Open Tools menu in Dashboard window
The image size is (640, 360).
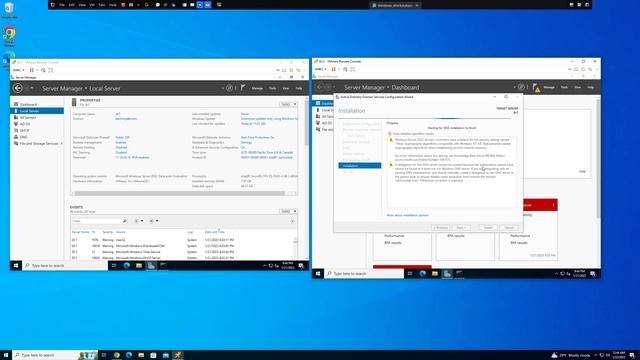pyautogui.click(x=564, y=87)
